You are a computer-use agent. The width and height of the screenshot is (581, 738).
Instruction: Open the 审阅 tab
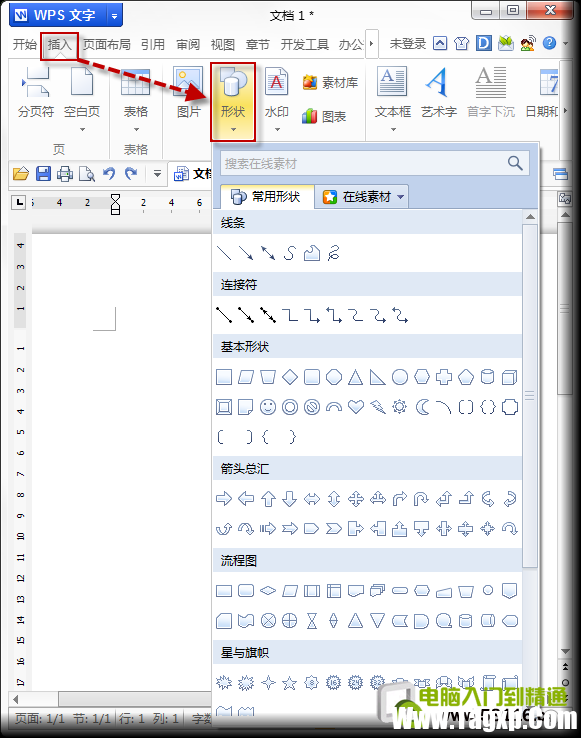tap(188, 45)
